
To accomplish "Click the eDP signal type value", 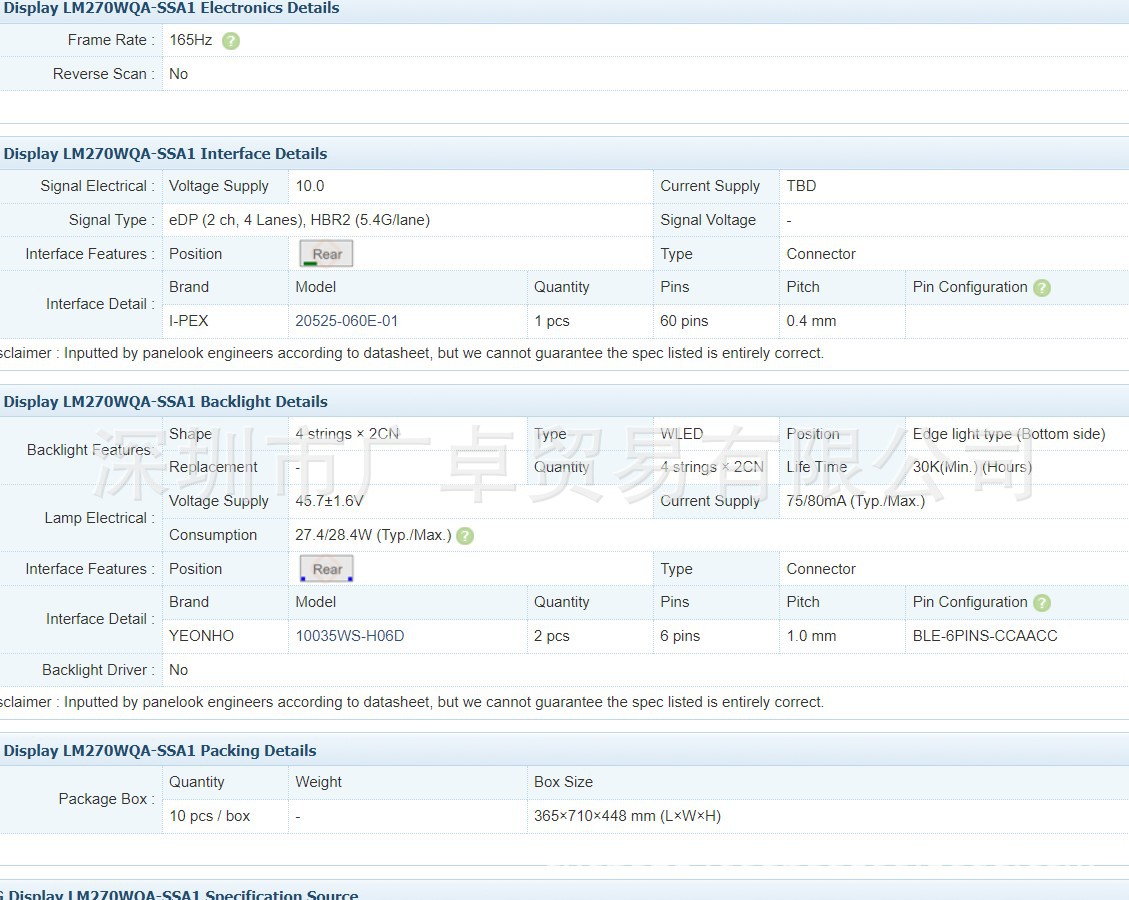I will click(x=300, y=220).
